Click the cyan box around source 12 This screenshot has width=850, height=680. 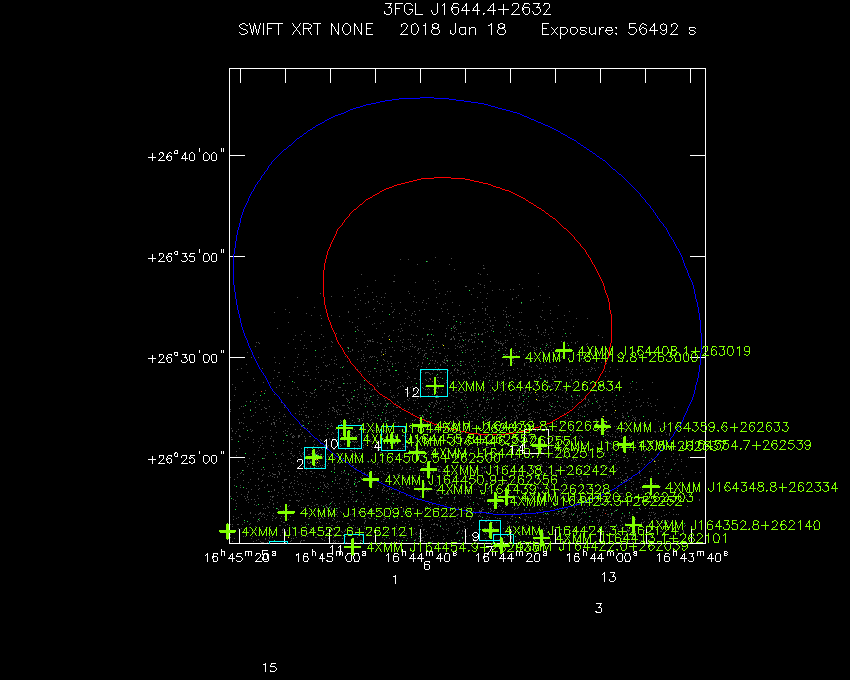click(434, 383)
